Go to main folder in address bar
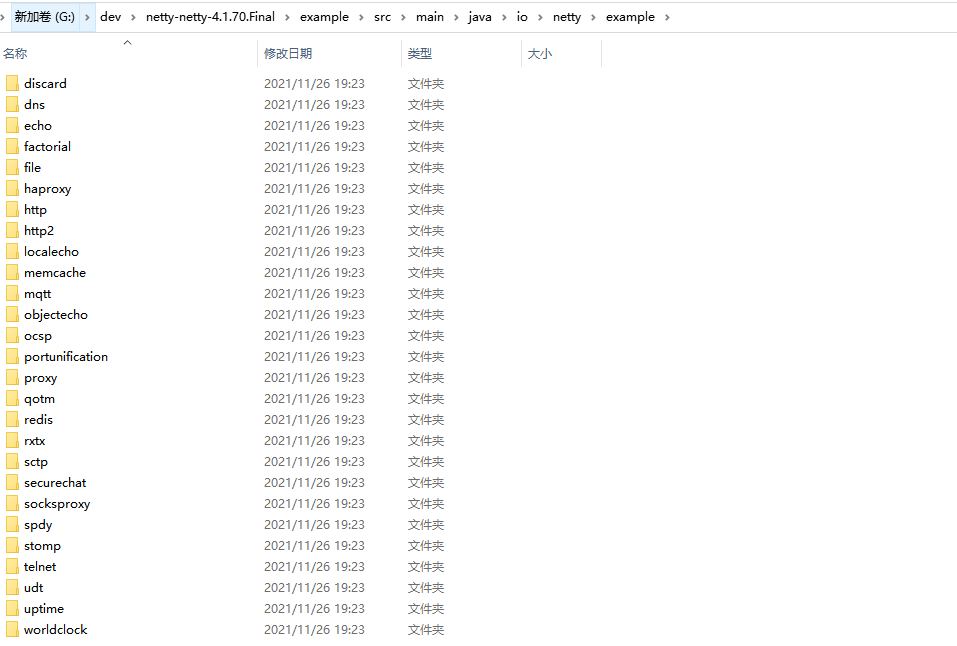The image size is (957, 646). 430,17
